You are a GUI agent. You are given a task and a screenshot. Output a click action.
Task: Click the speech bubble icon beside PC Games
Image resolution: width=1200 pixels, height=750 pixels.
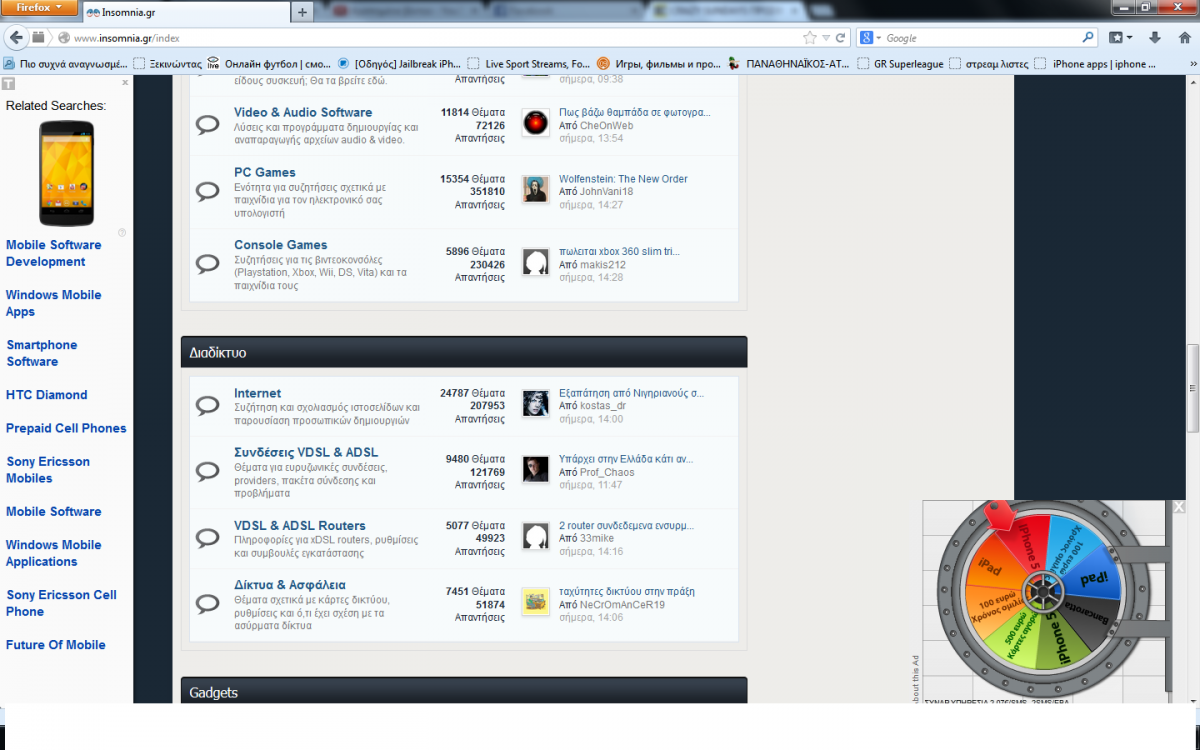[x=207, y=191]
